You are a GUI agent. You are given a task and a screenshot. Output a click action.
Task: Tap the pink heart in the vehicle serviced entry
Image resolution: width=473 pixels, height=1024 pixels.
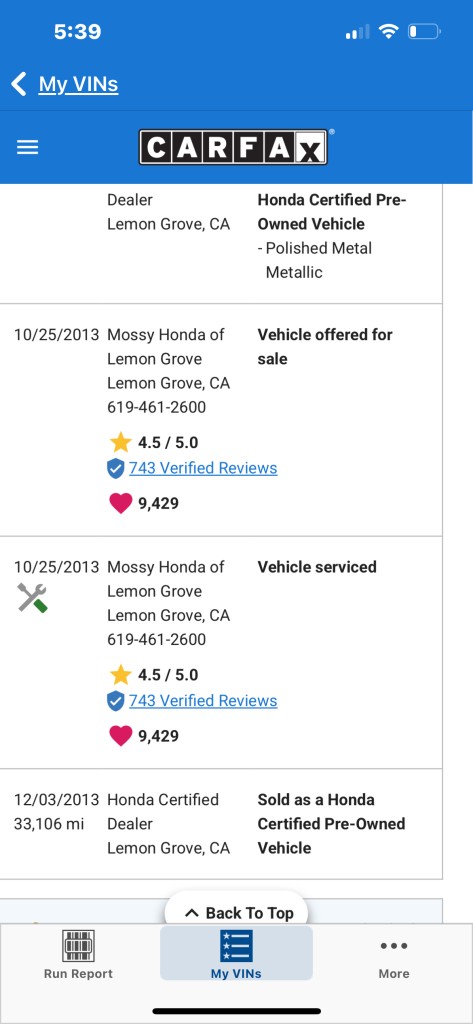[120, 736]
